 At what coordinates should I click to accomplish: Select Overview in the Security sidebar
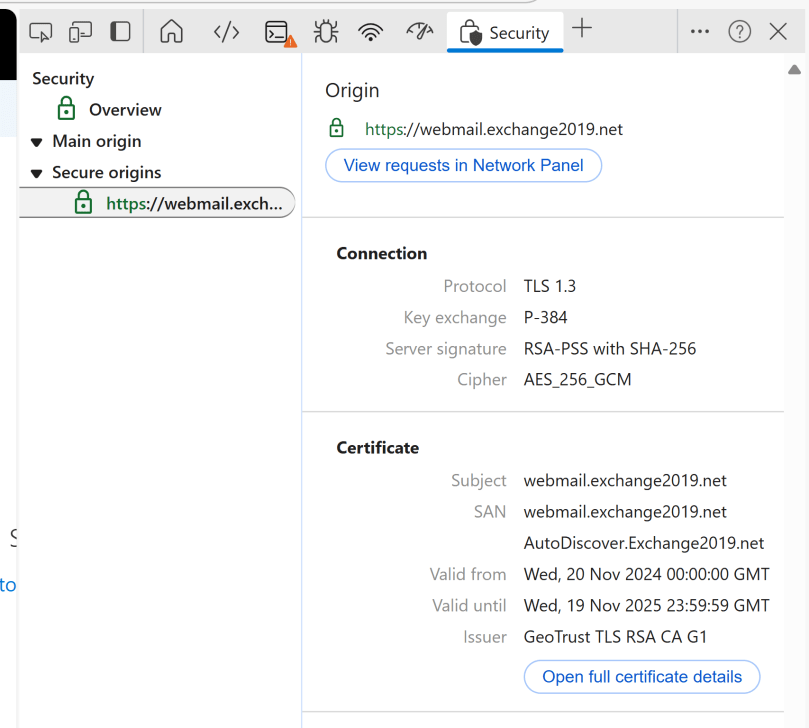(x=124, y=110)
